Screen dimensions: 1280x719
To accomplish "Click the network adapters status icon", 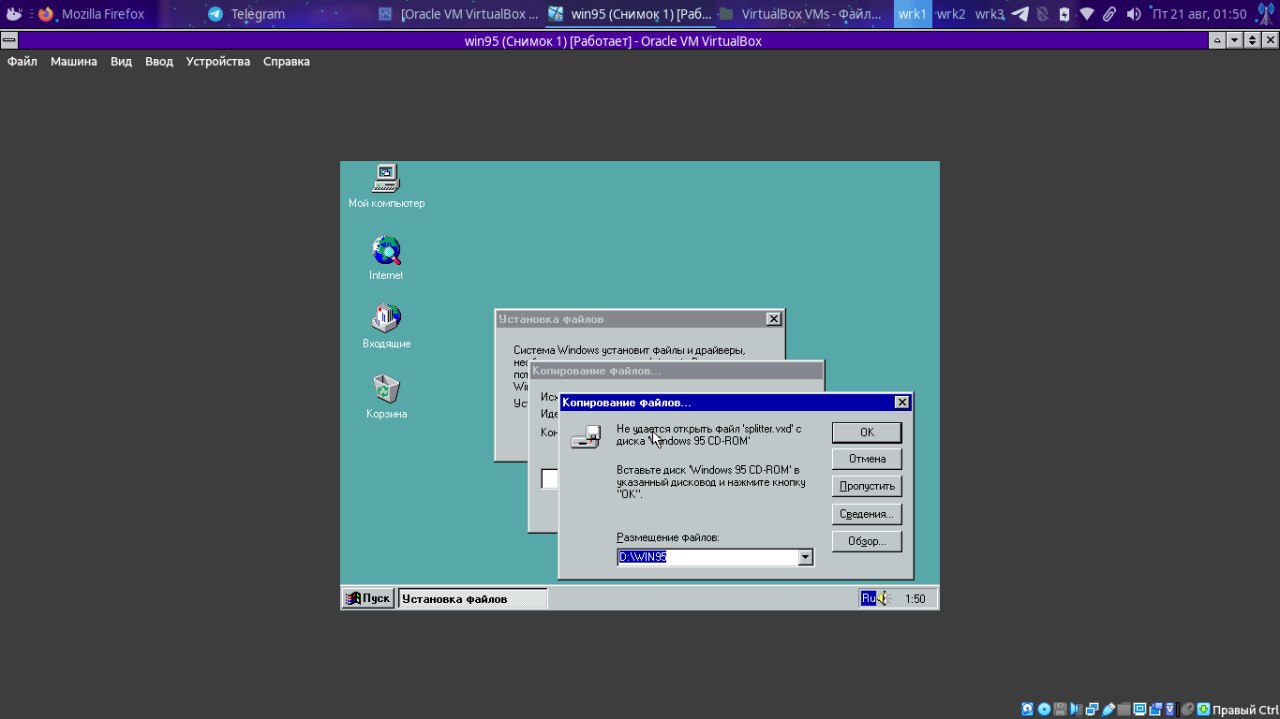I will tap(1092, 709).
